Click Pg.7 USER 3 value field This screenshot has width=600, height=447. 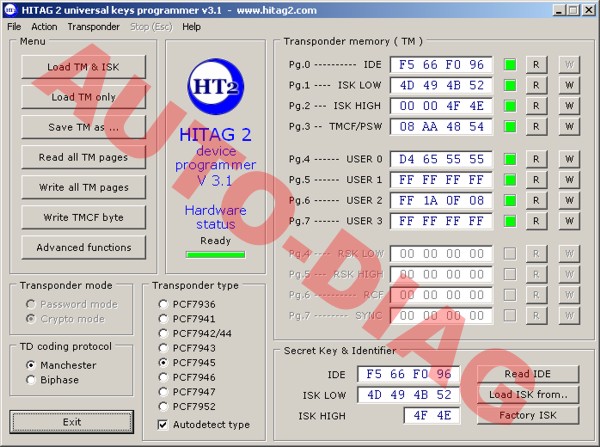441,221
